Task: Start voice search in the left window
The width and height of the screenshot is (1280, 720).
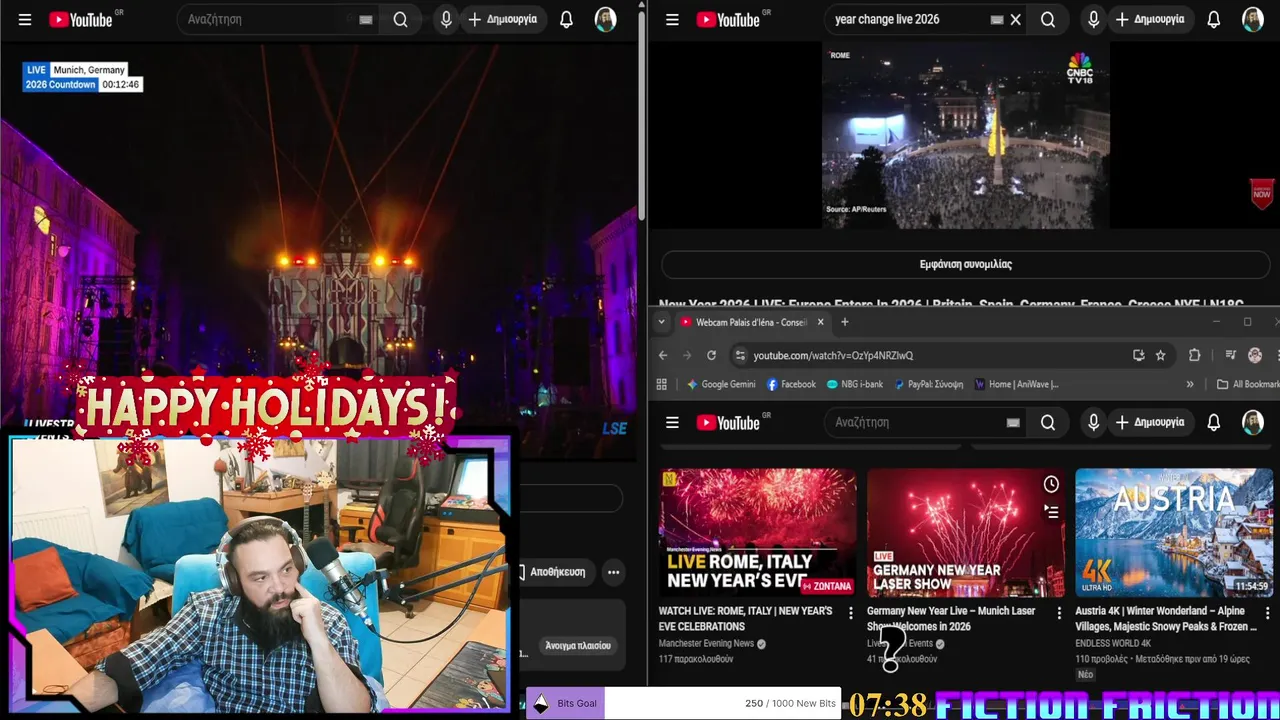Action: coord(446,19)
